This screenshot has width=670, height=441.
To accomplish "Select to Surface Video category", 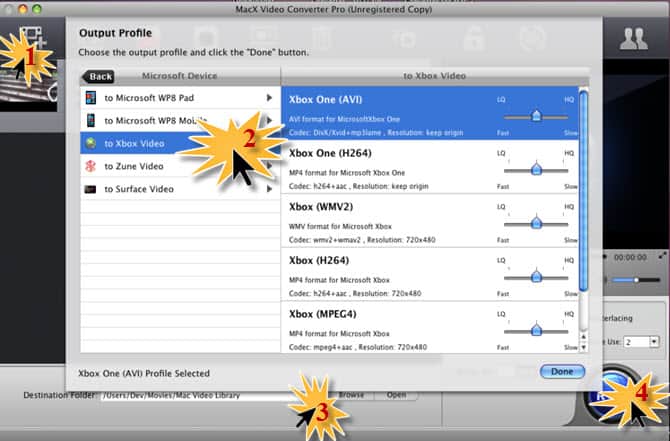I will pyautogui.click(x=180, y=189).
